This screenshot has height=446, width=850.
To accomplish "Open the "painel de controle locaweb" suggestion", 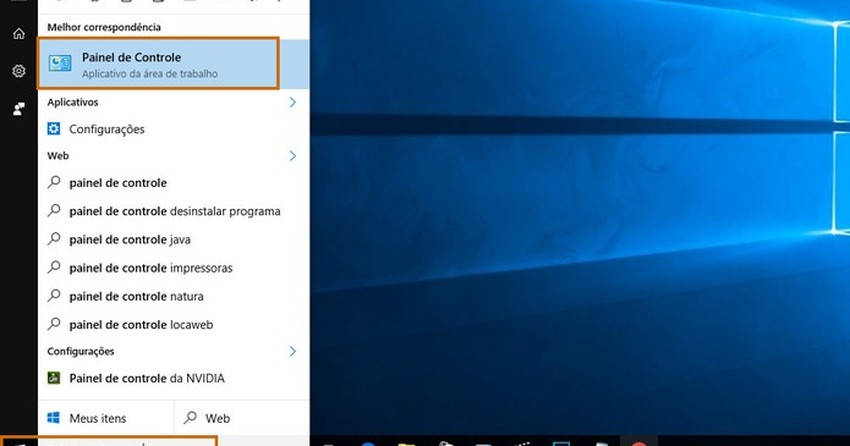I will coord(173,325).
